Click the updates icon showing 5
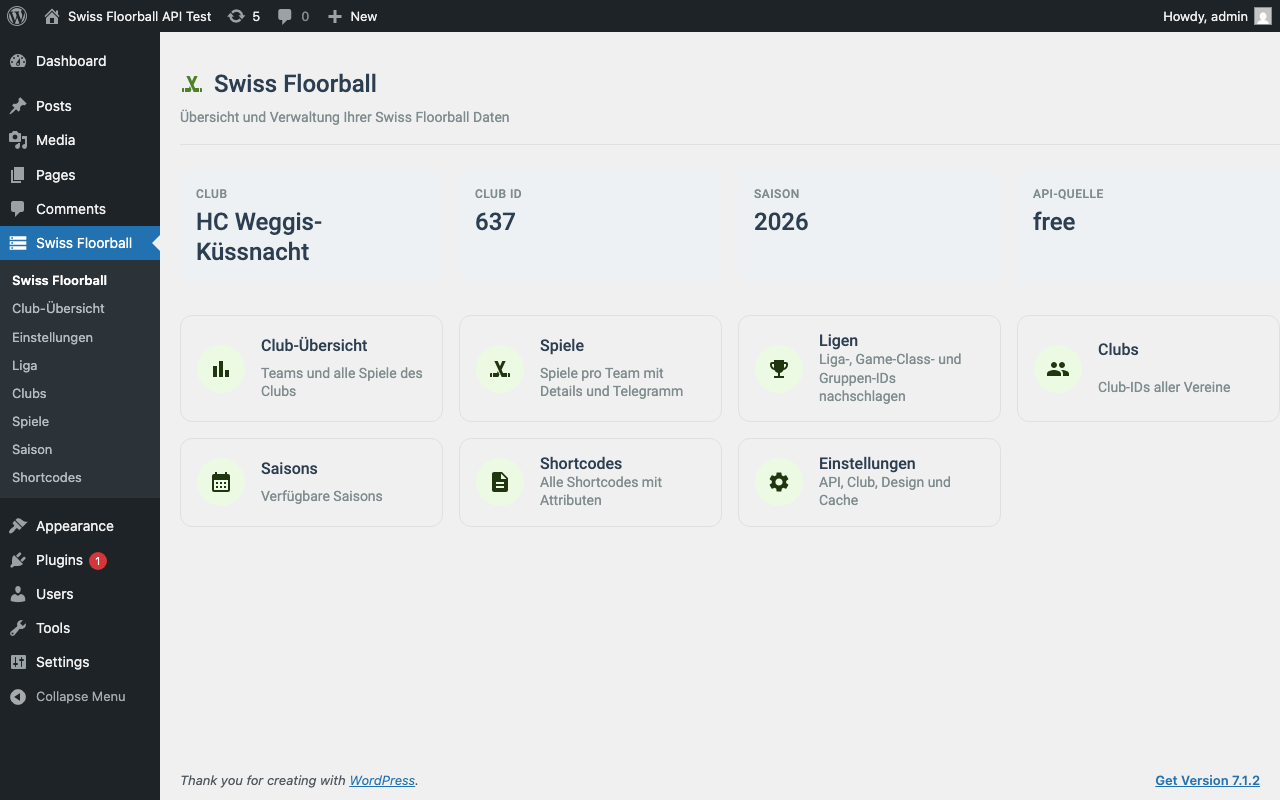Viewport: 1280px width, 800px height. [236, 16]
